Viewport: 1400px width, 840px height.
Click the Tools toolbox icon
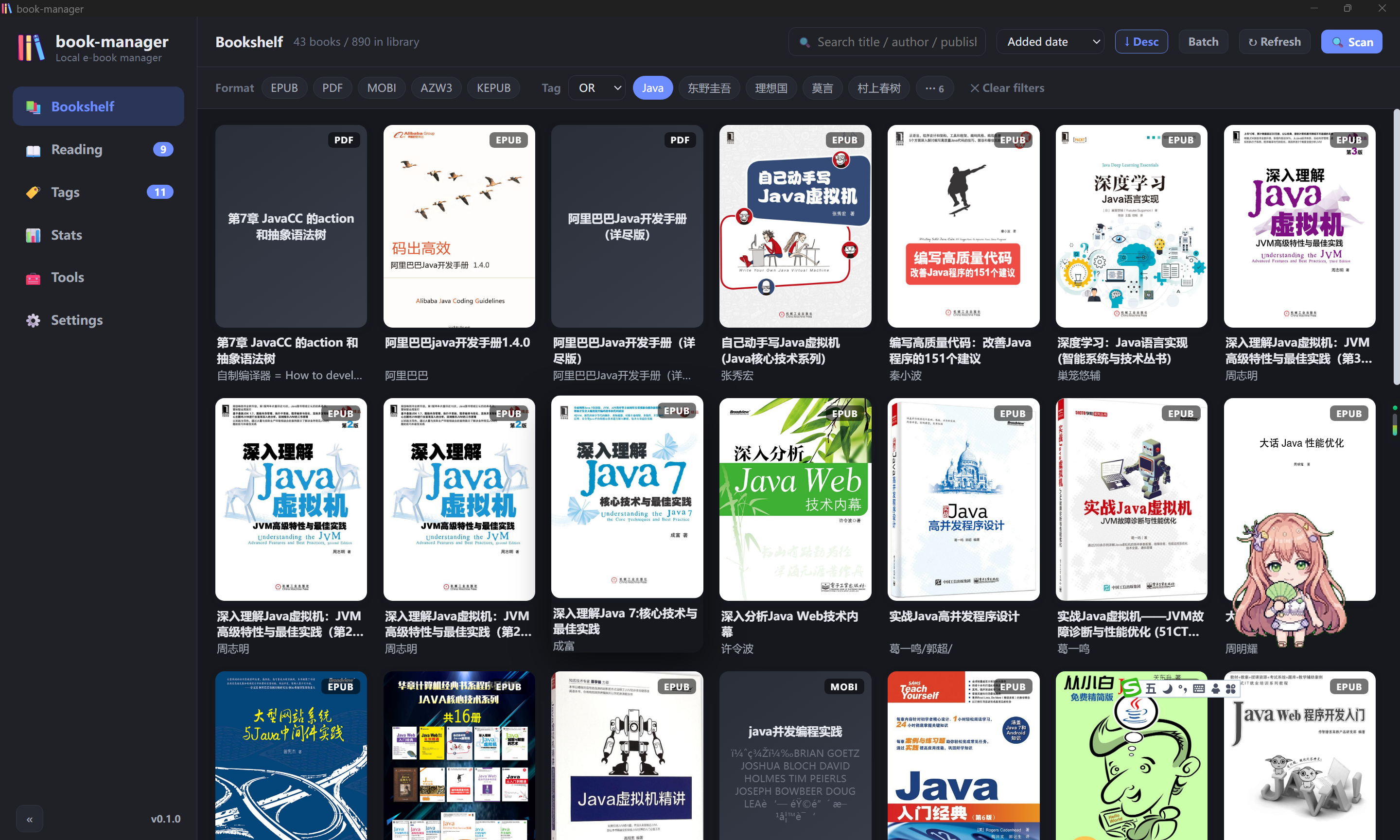(34, 278)
